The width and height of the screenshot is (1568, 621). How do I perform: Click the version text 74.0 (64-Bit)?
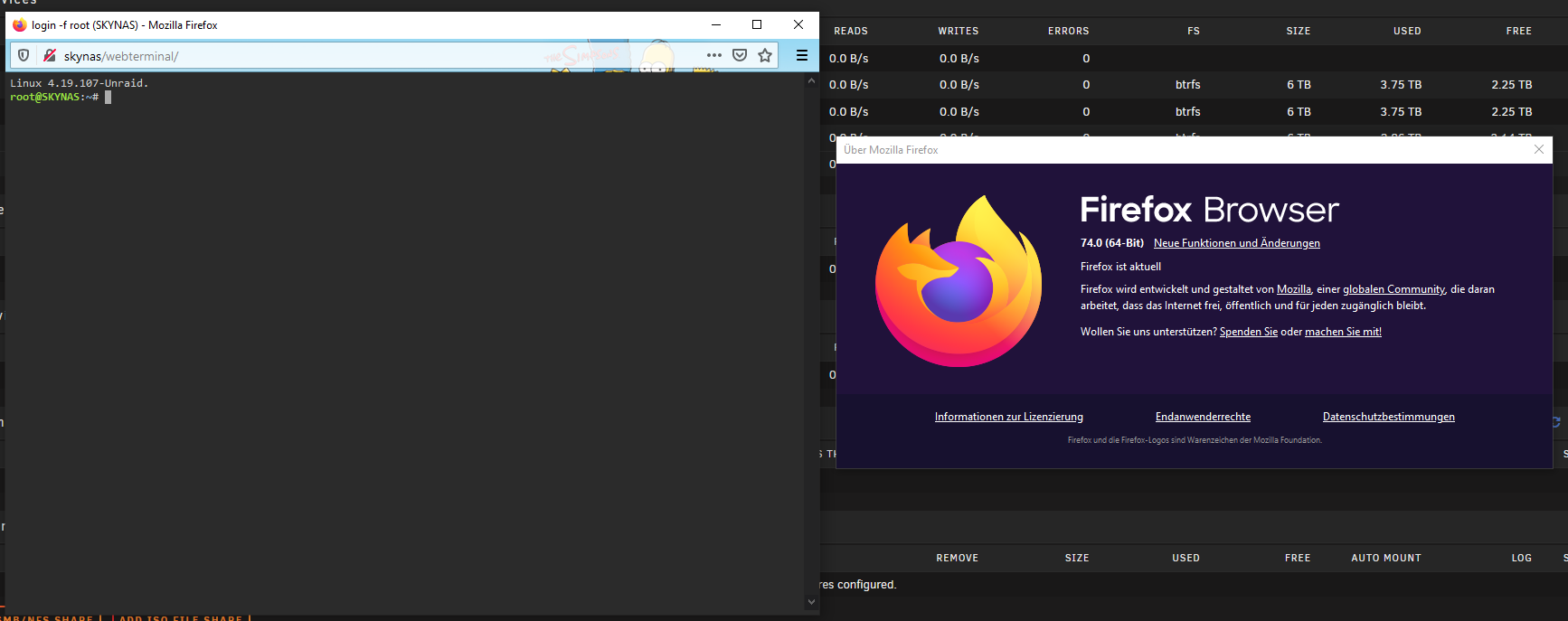1112,243
